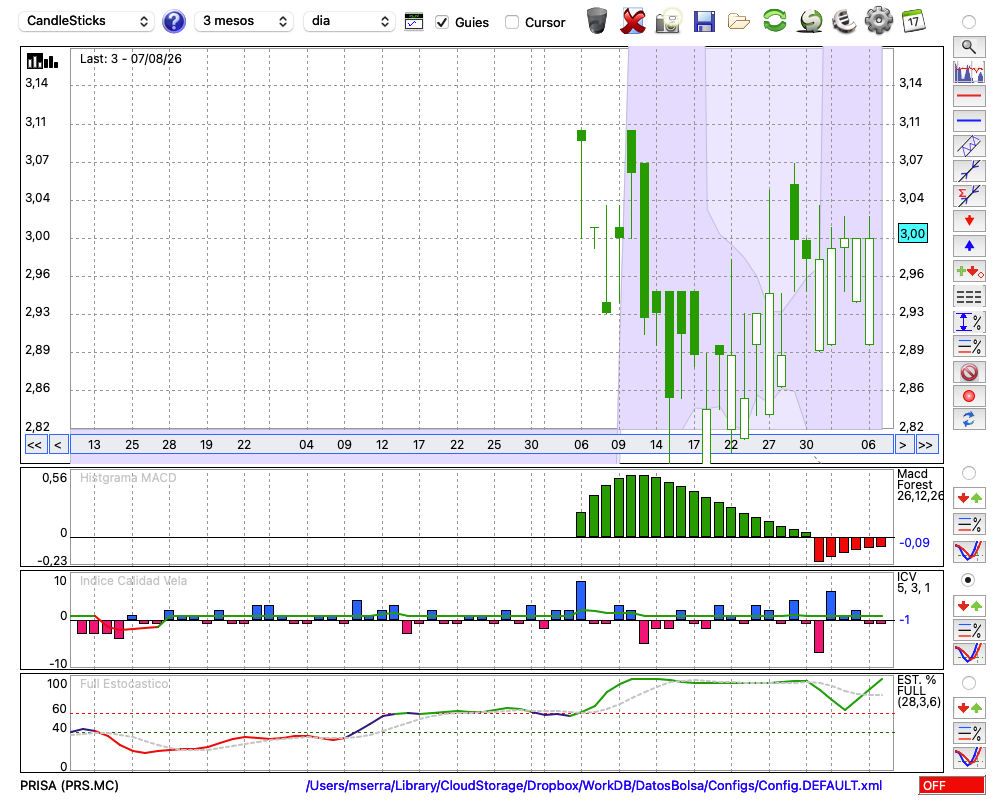Click MACD panel indicator curve button
This screenshot has height=800, width=1000.
(969, 551)
